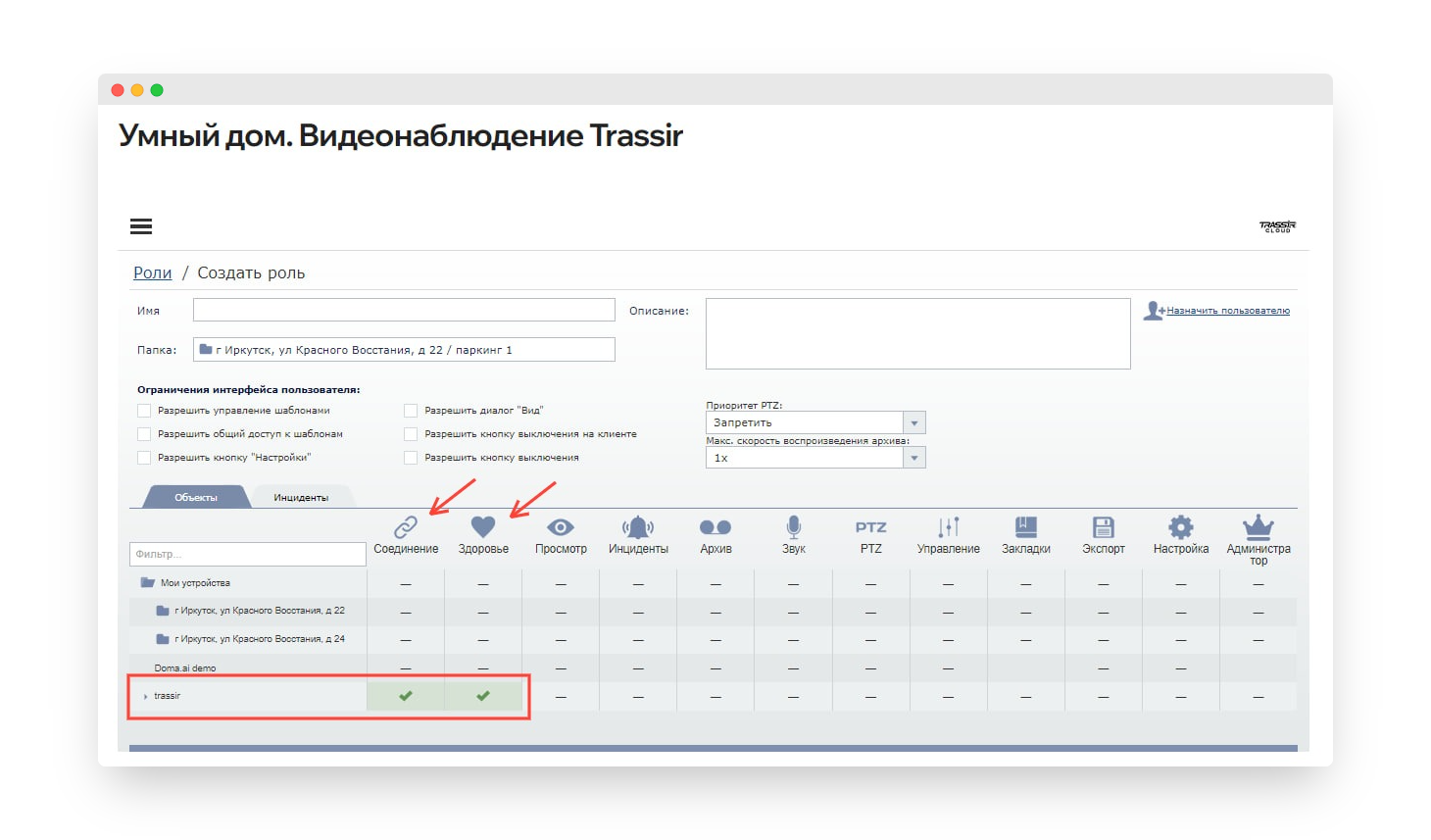Toggle Разрешить кнопку "Настройки" checkbox
This screenshot has height=840, width=1431.
coord(144,458)
